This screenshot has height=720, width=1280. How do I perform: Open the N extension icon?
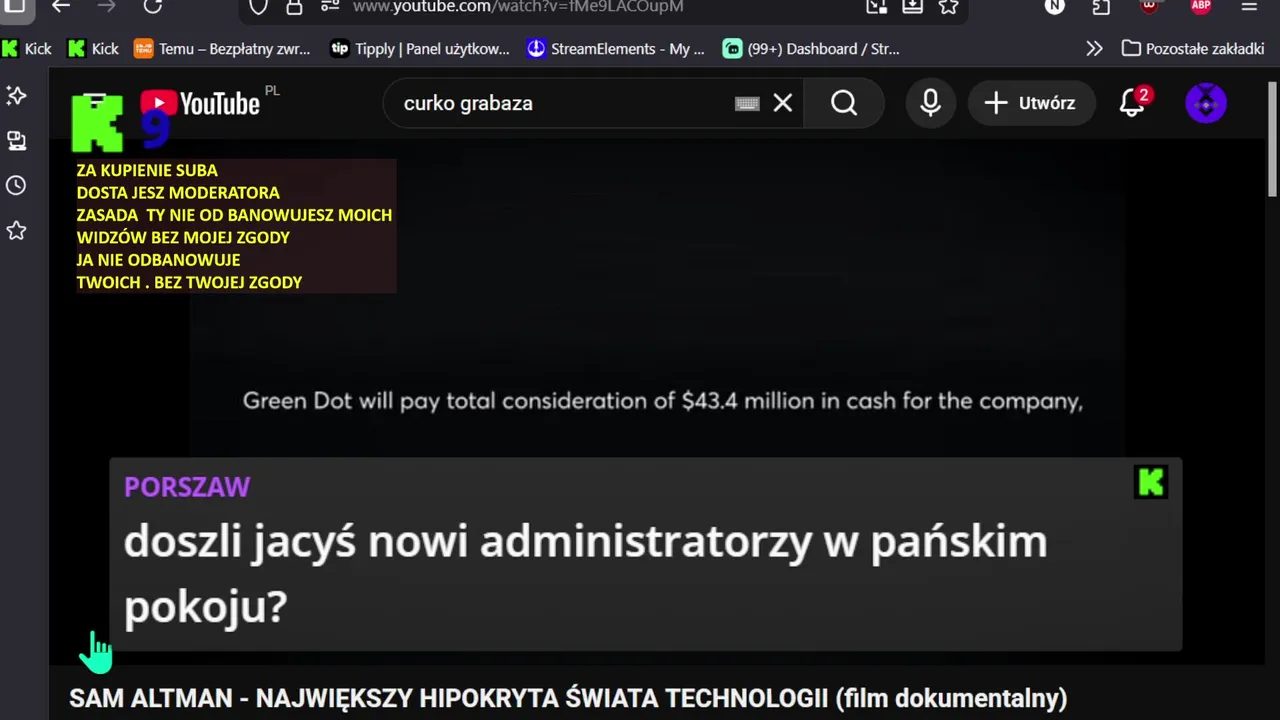point(1055,6)
